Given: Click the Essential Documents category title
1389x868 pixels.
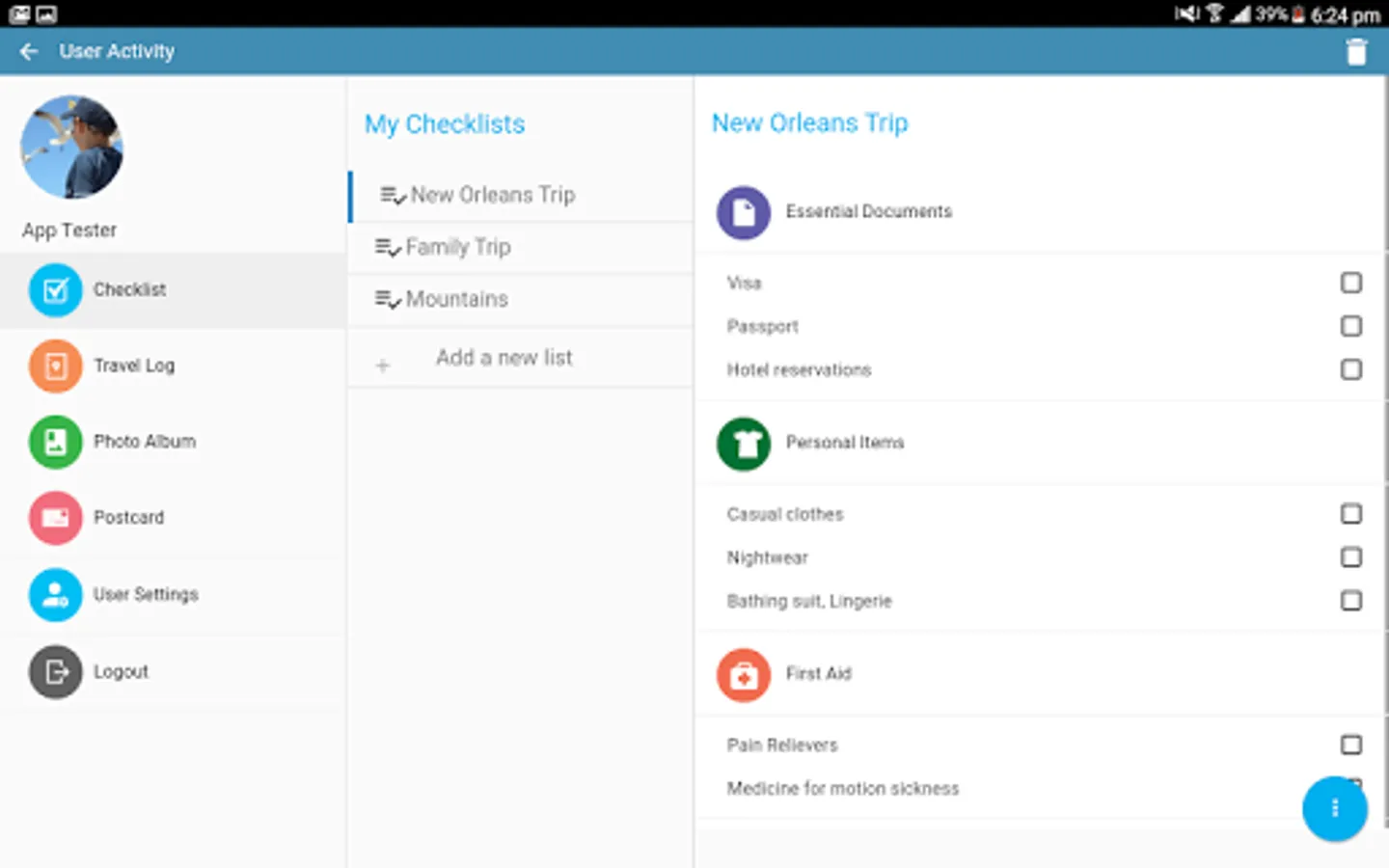Looking at the screenshot, I should pyautogui.click(x=868, y=211).
